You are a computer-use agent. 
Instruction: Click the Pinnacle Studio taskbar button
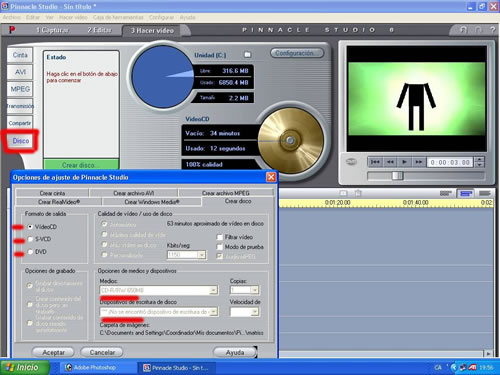coord(177,368)
